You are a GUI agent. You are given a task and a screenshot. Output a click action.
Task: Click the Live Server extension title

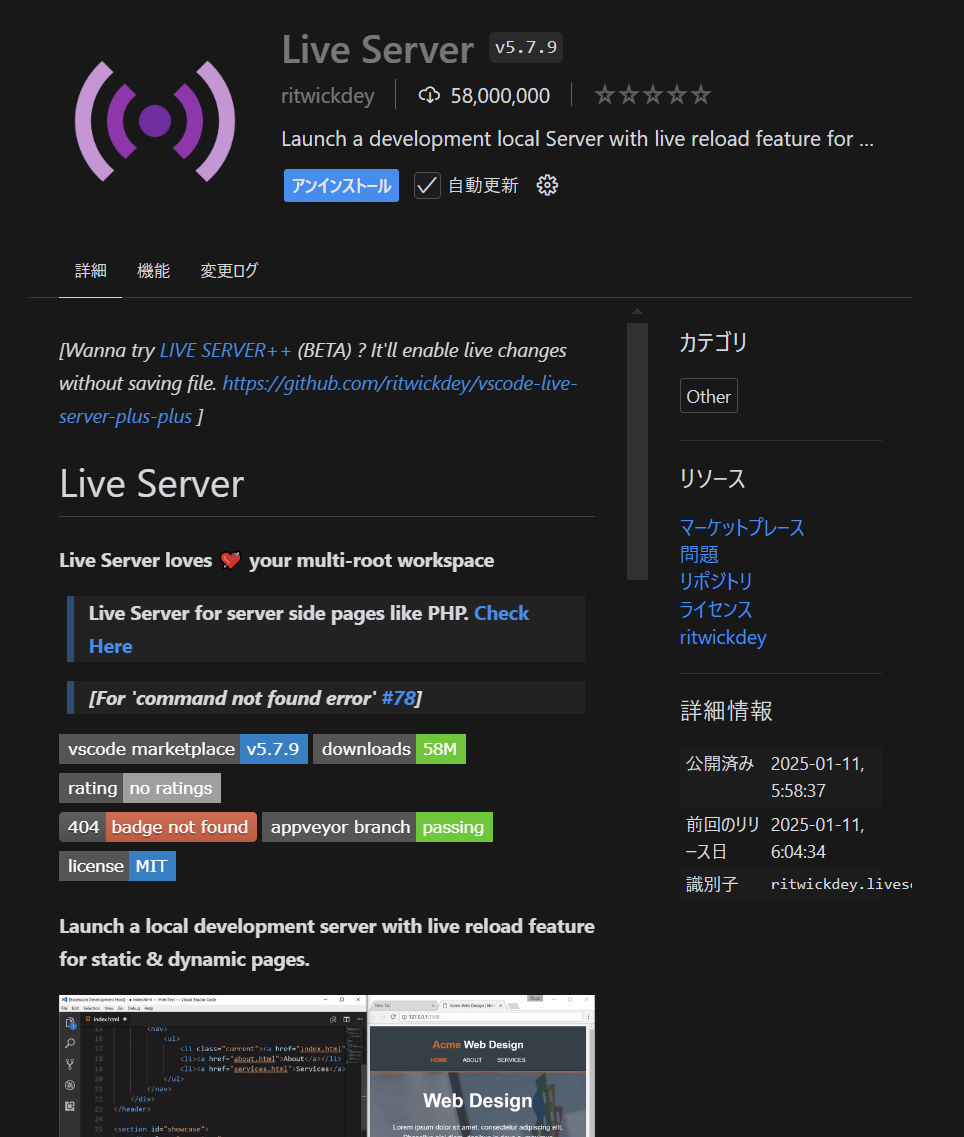point(377,49)
